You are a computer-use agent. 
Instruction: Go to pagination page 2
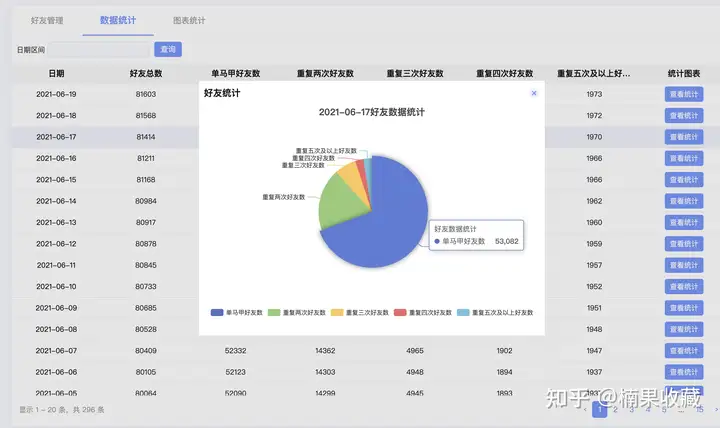(x=615, y=409)
